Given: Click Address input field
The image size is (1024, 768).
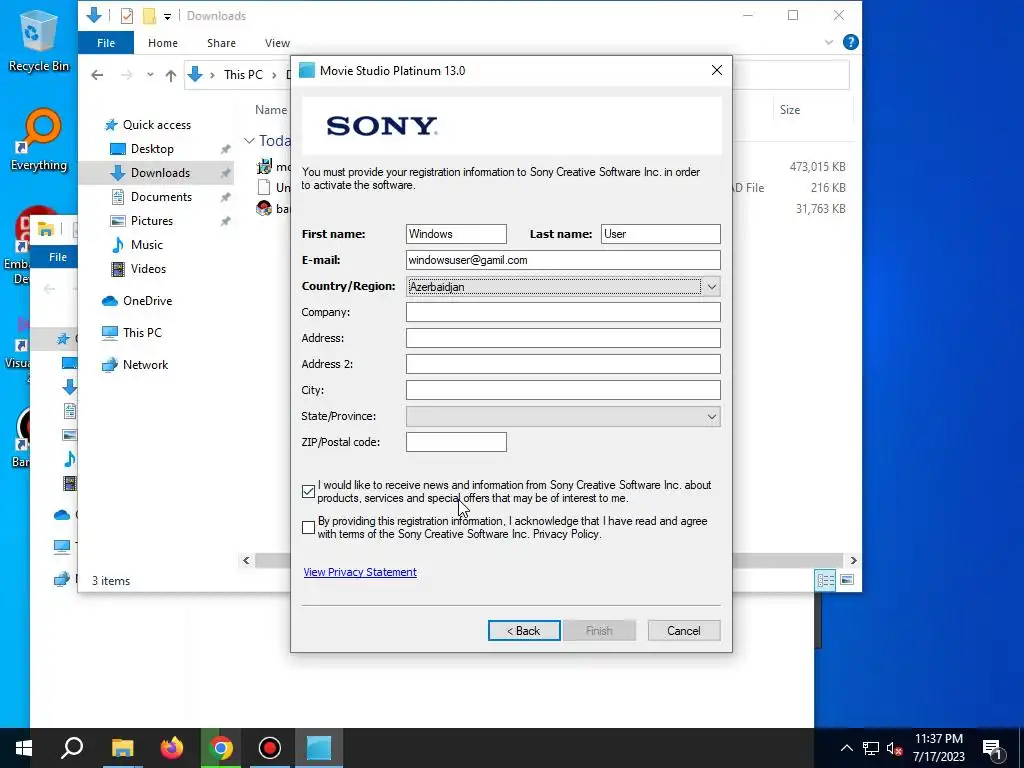Looking at the screenshot, I should click(x=563, y=338).
